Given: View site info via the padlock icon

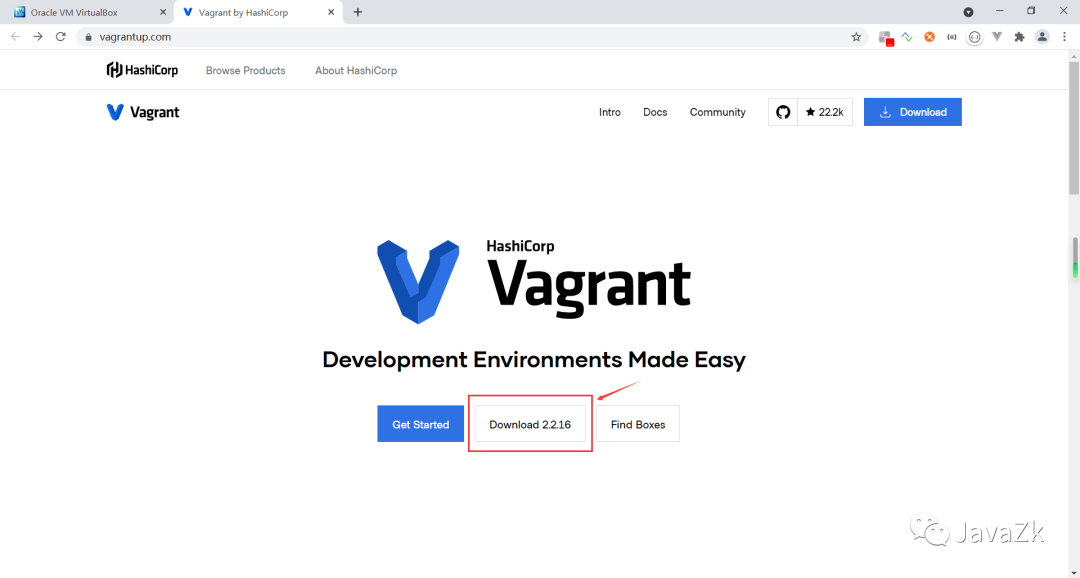Looking at the screenshot, I should click(x=88, y=37).
